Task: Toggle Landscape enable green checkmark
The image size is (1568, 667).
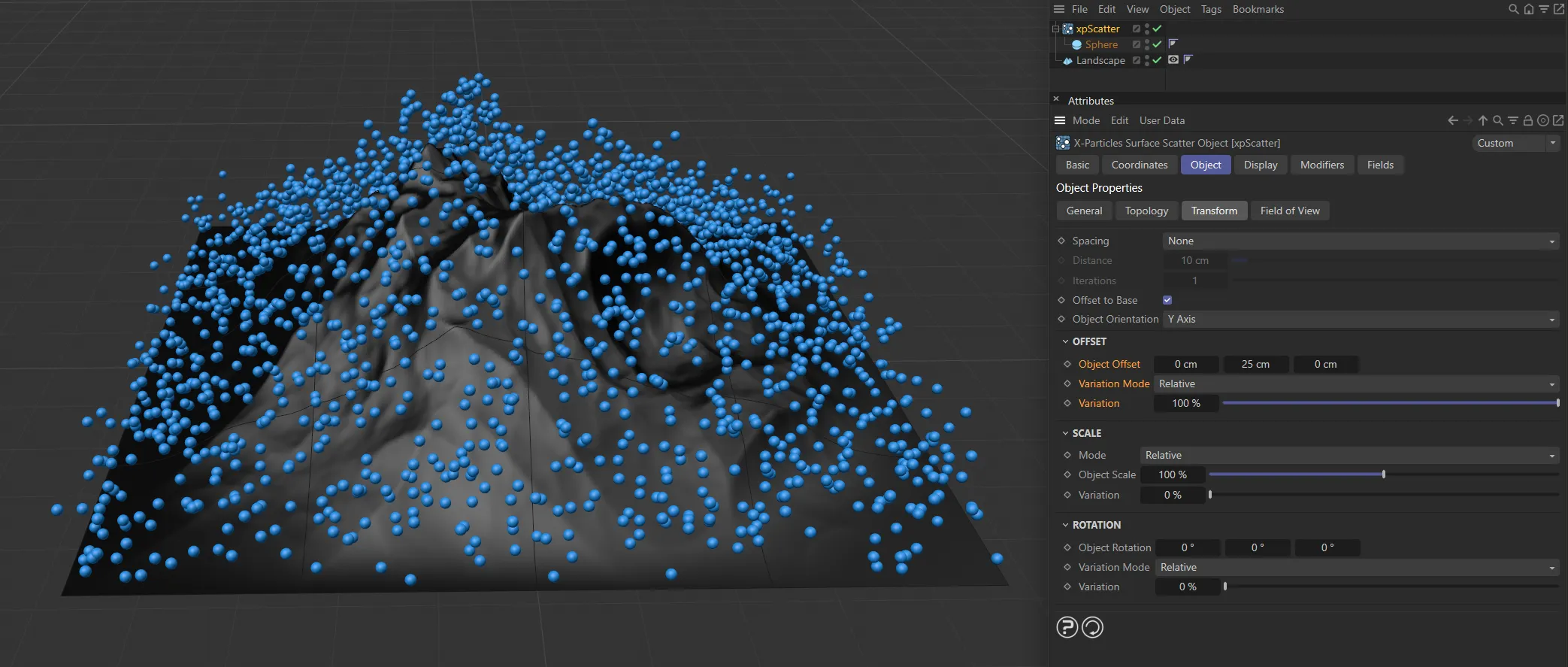Action: (1158, 60)
